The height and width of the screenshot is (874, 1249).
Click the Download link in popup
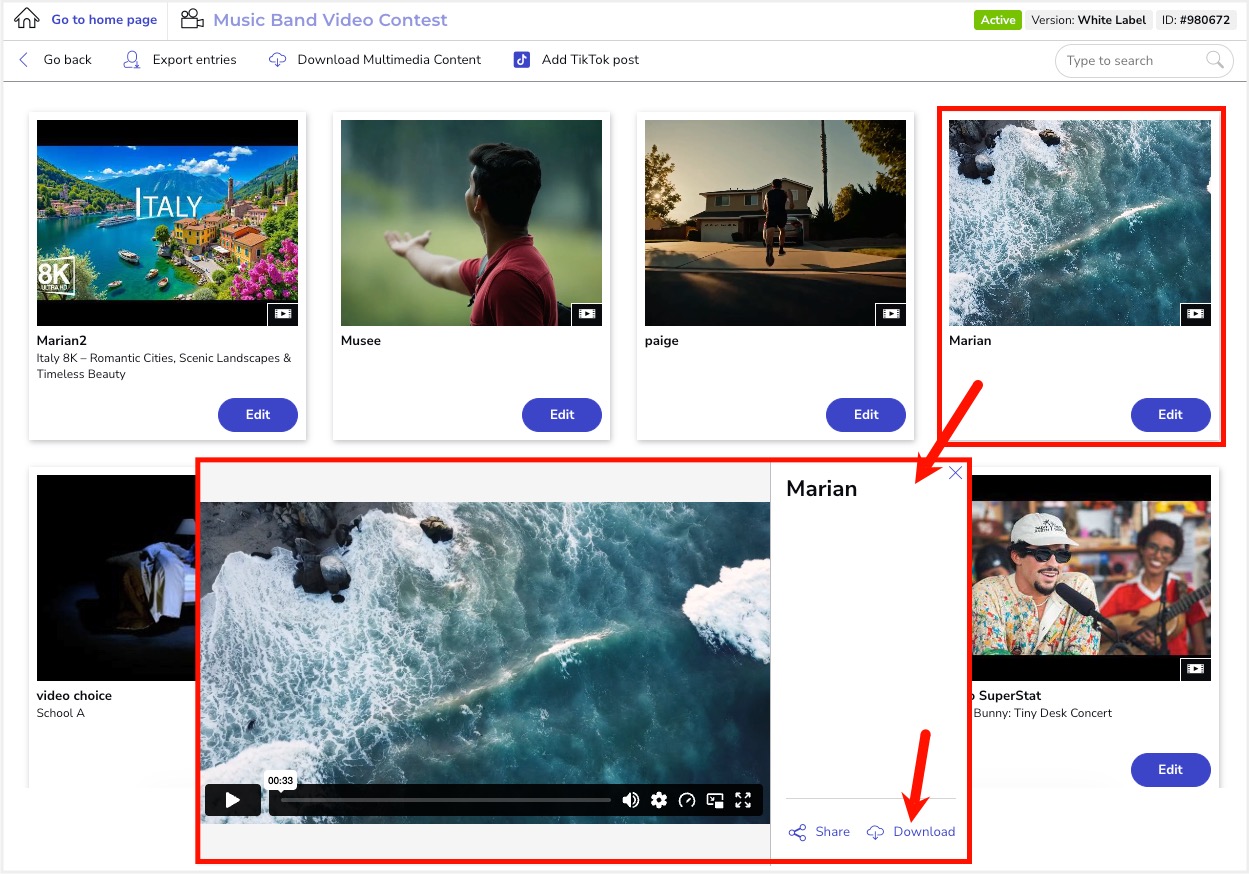(x=925, y=832)
